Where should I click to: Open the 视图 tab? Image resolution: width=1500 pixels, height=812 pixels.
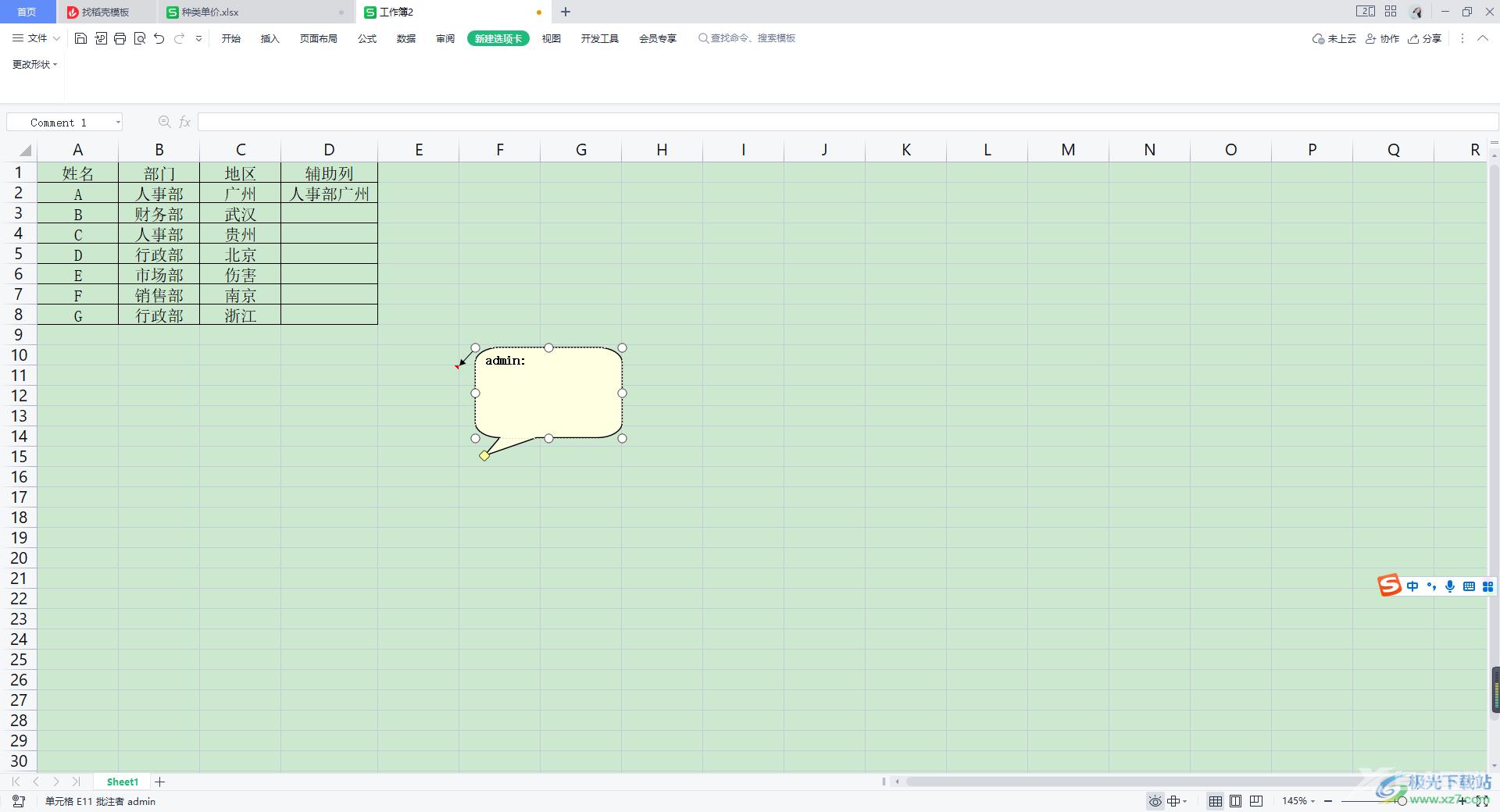coord(552,38)
